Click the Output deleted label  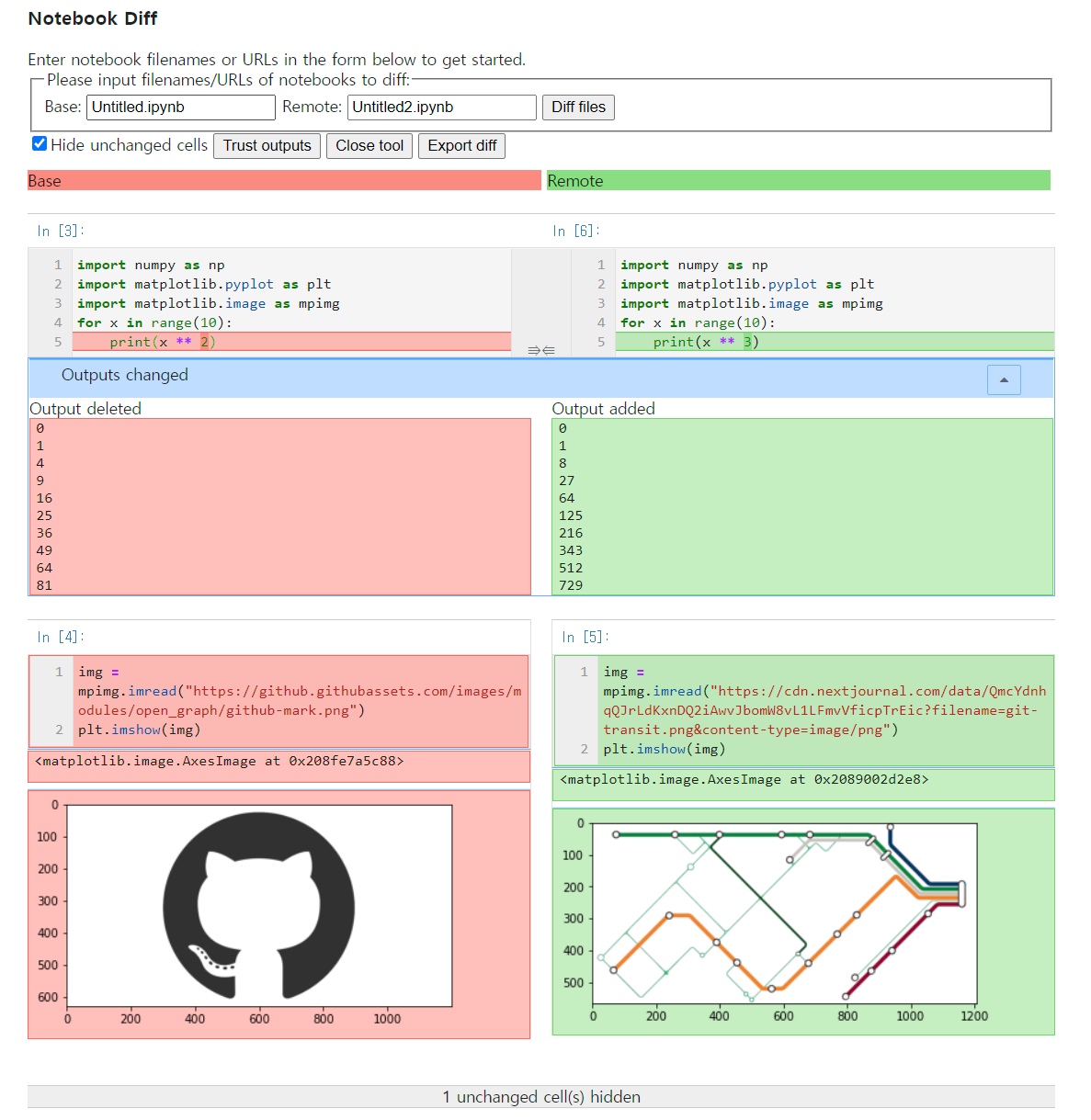(85, 408)
